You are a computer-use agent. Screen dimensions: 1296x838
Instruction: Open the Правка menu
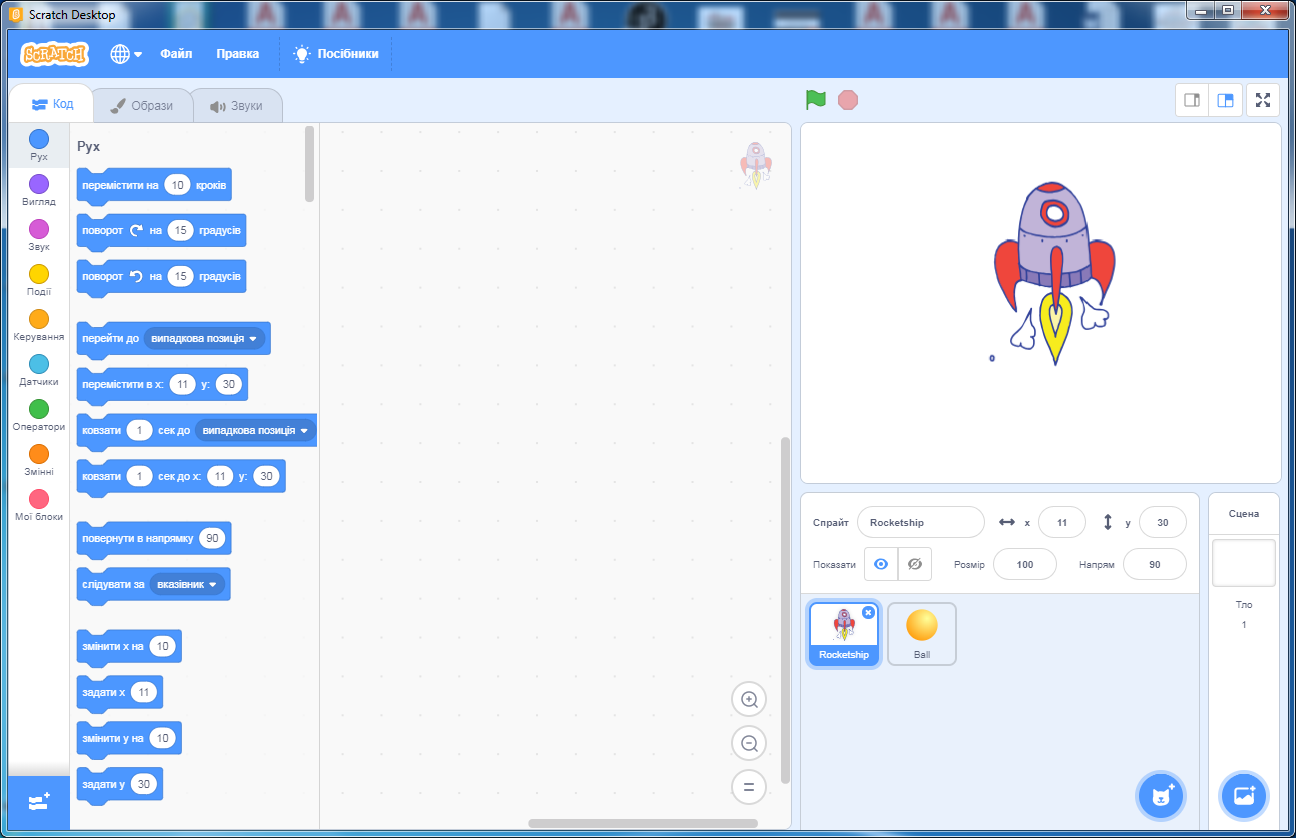click(237, 54)
